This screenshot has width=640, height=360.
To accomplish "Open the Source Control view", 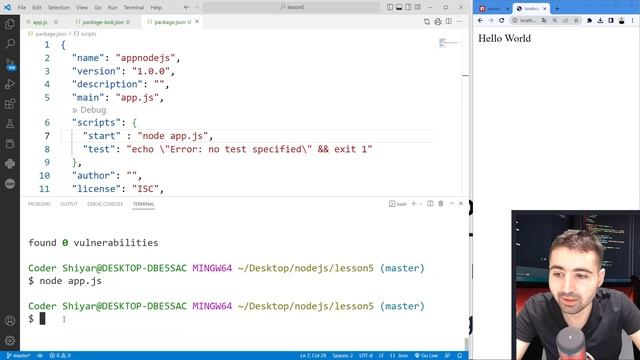I will [x=10, y=64].
